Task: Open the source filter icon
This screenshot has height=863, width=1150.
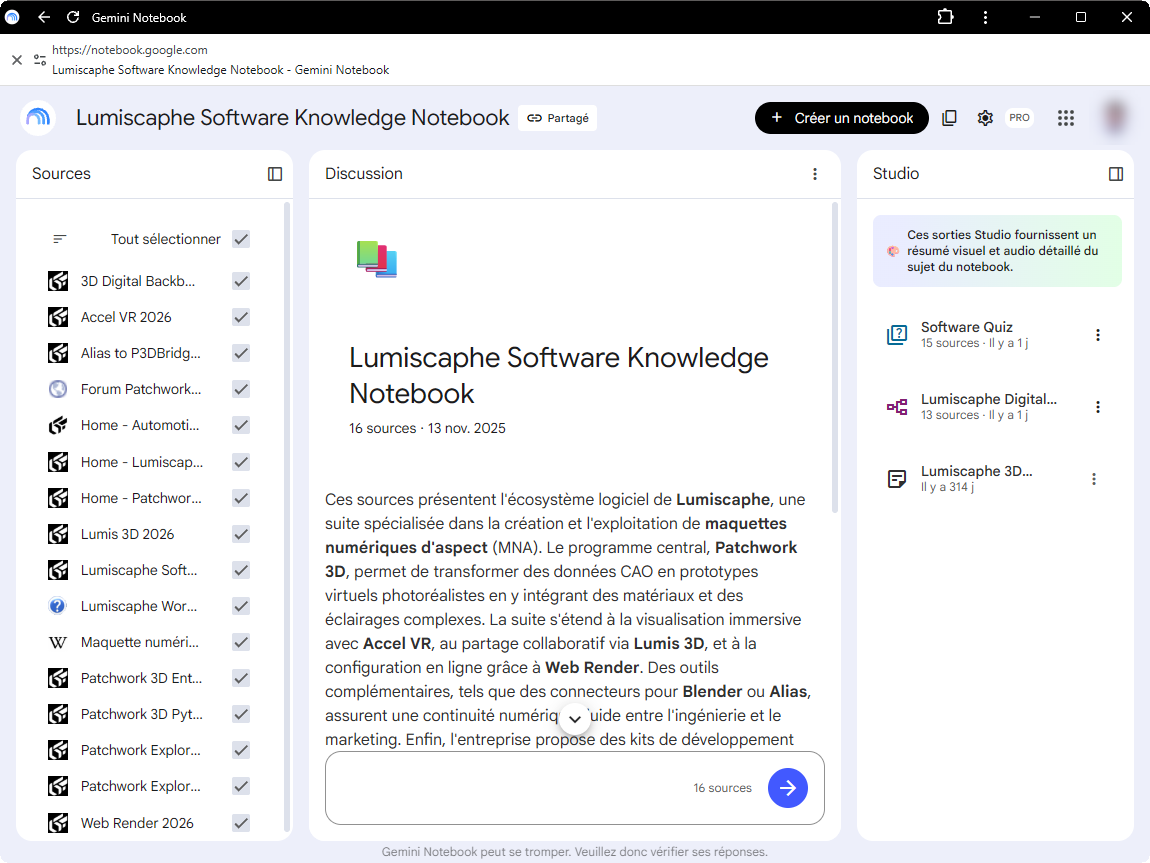Action: tap(59, 239)
